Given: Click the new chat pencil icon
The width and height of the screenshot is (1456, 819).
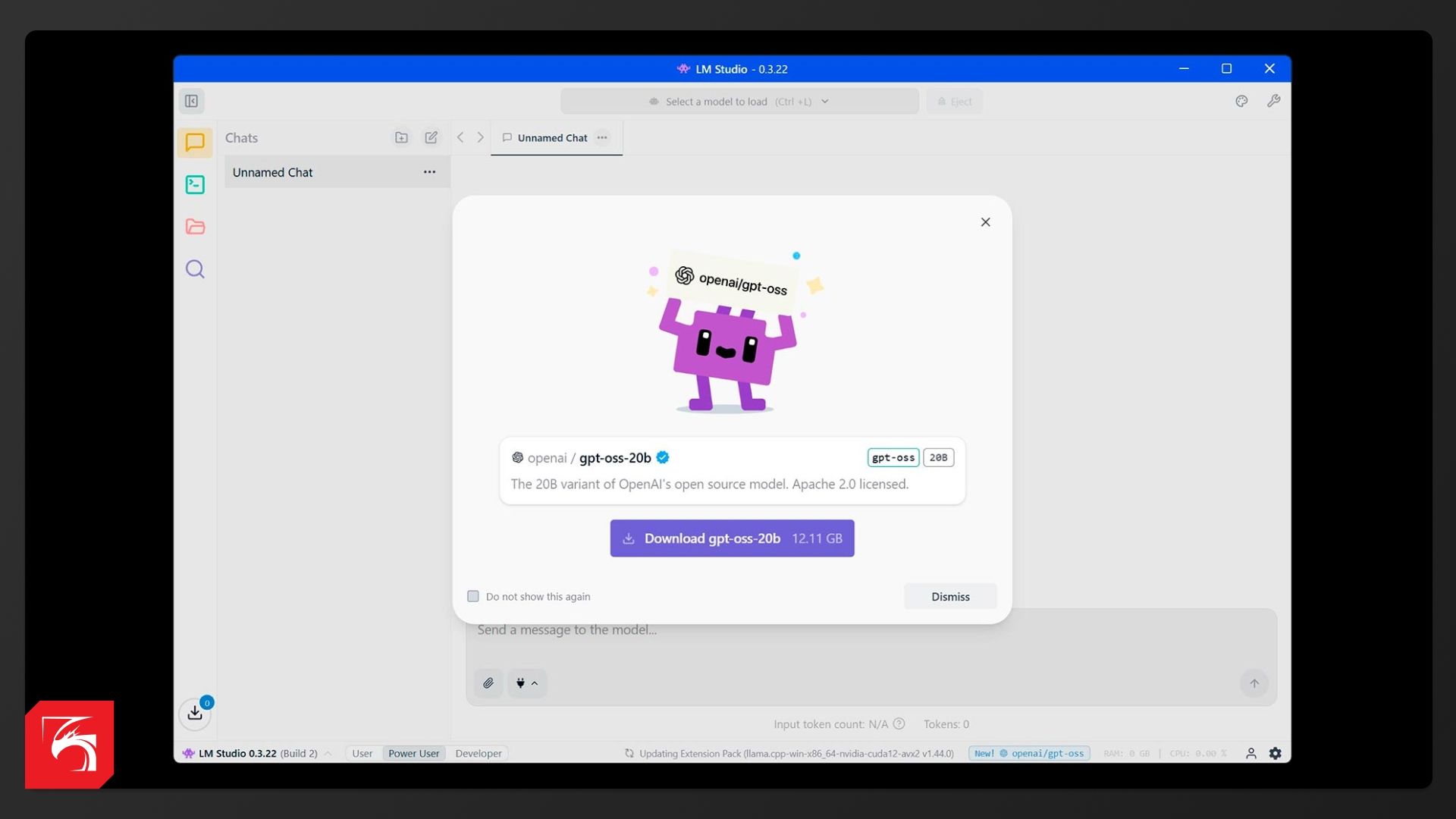Looking at the screenshot, I should point(431,137).
